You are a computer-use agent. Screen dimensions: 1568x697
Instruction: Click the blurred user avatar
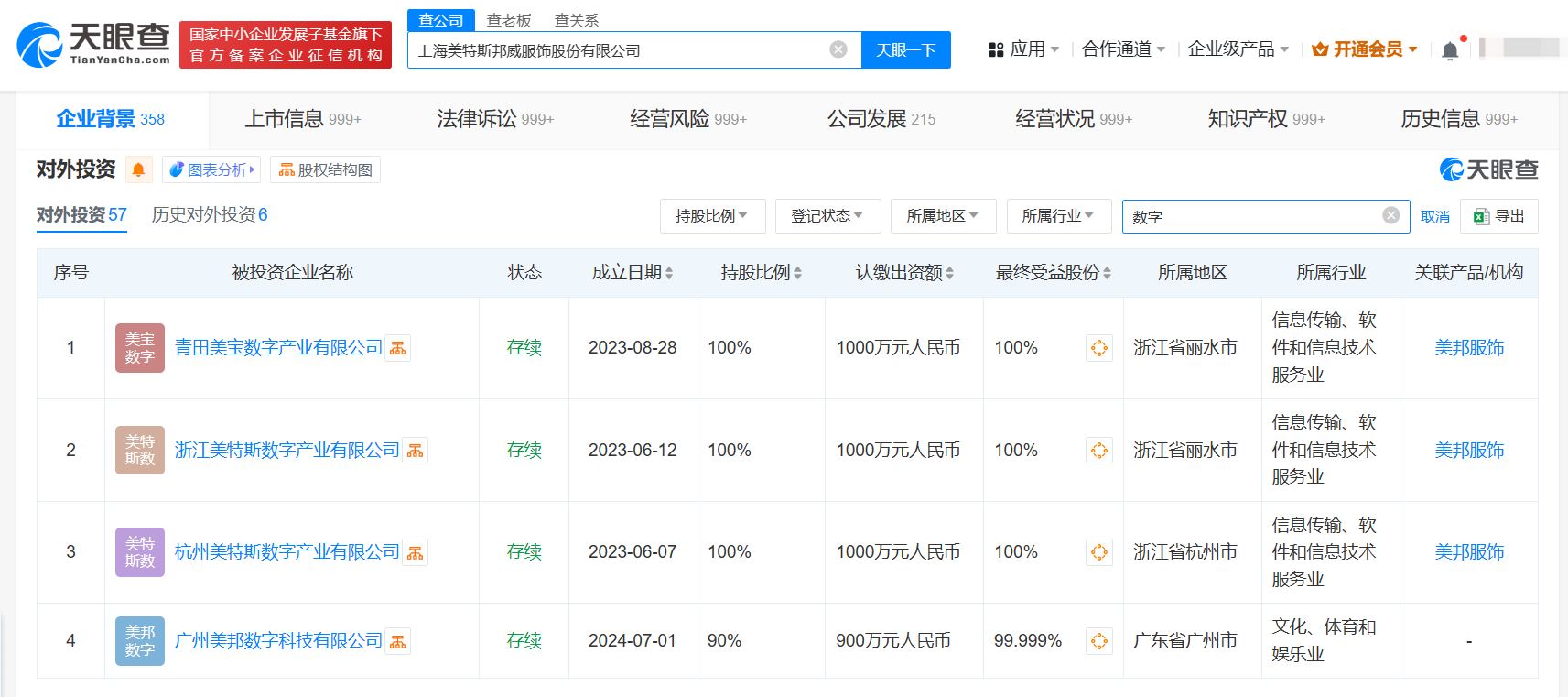click(x=1520, y=47)
